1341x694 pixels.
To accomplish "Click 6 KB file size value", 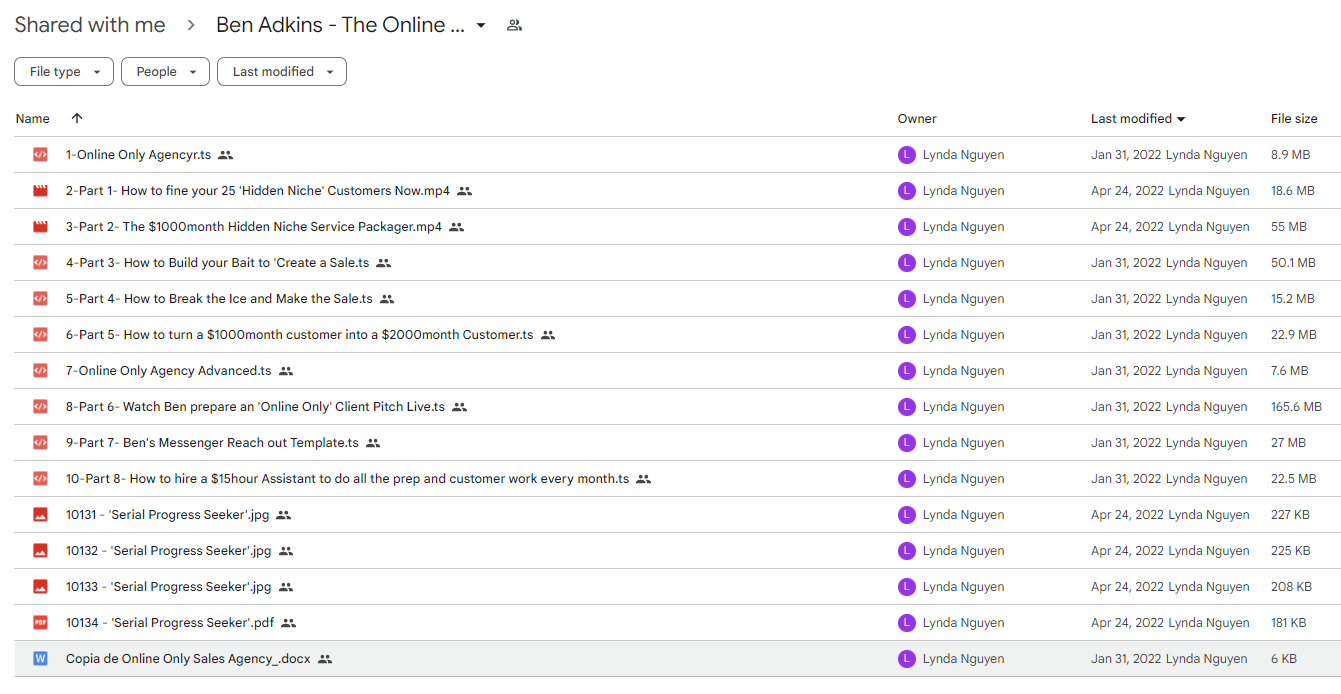I will point(1284,659).
